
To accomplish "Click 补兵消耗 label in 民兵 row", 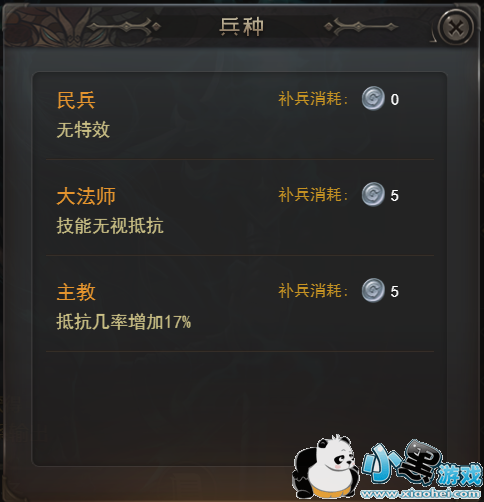I will pyautogui.click(x=313, y=99).
